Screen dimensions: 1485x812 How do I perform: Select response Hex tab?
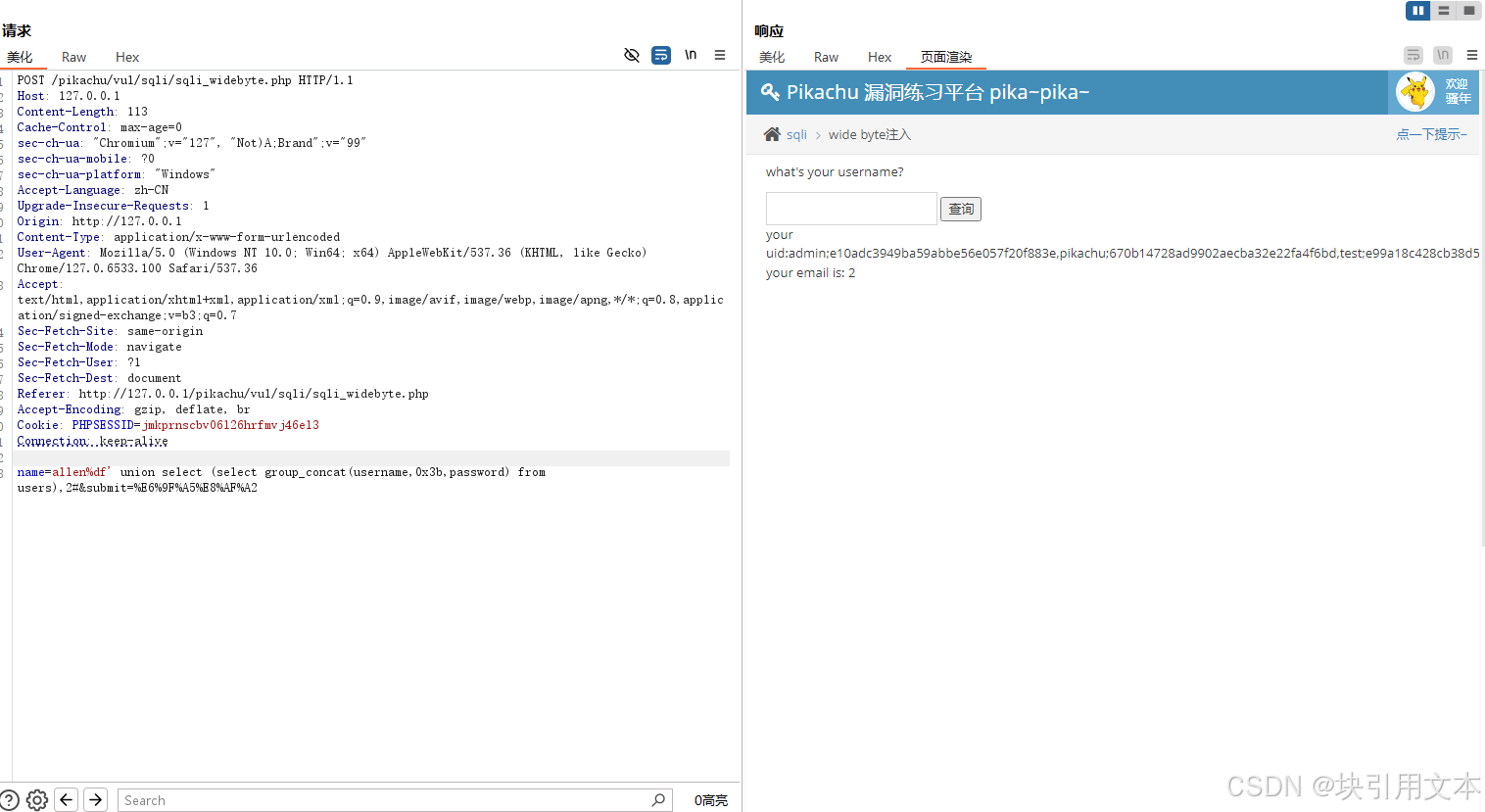pyautogui.click(x=880, y=57)
